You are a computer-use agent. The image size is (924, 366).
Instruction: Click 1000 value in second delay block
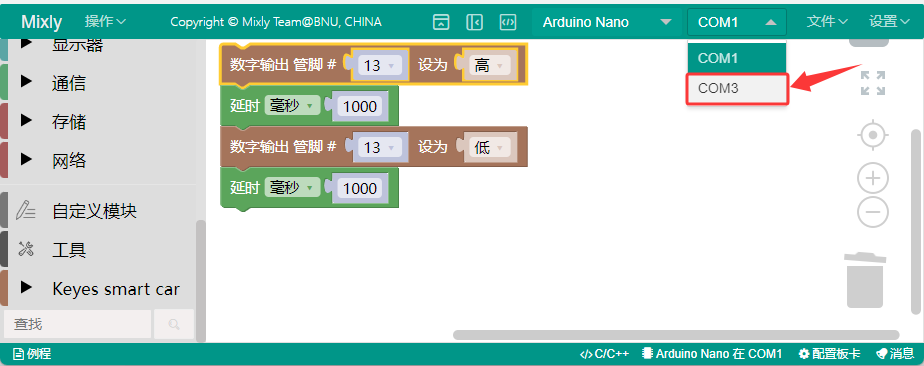tap(359, 189)
